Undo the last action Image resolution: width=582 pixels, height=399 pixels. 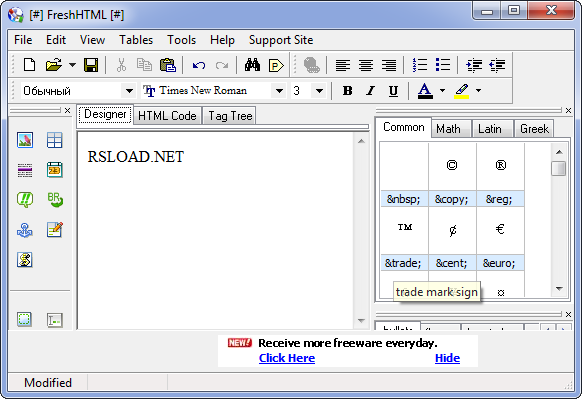click(199, 65)
